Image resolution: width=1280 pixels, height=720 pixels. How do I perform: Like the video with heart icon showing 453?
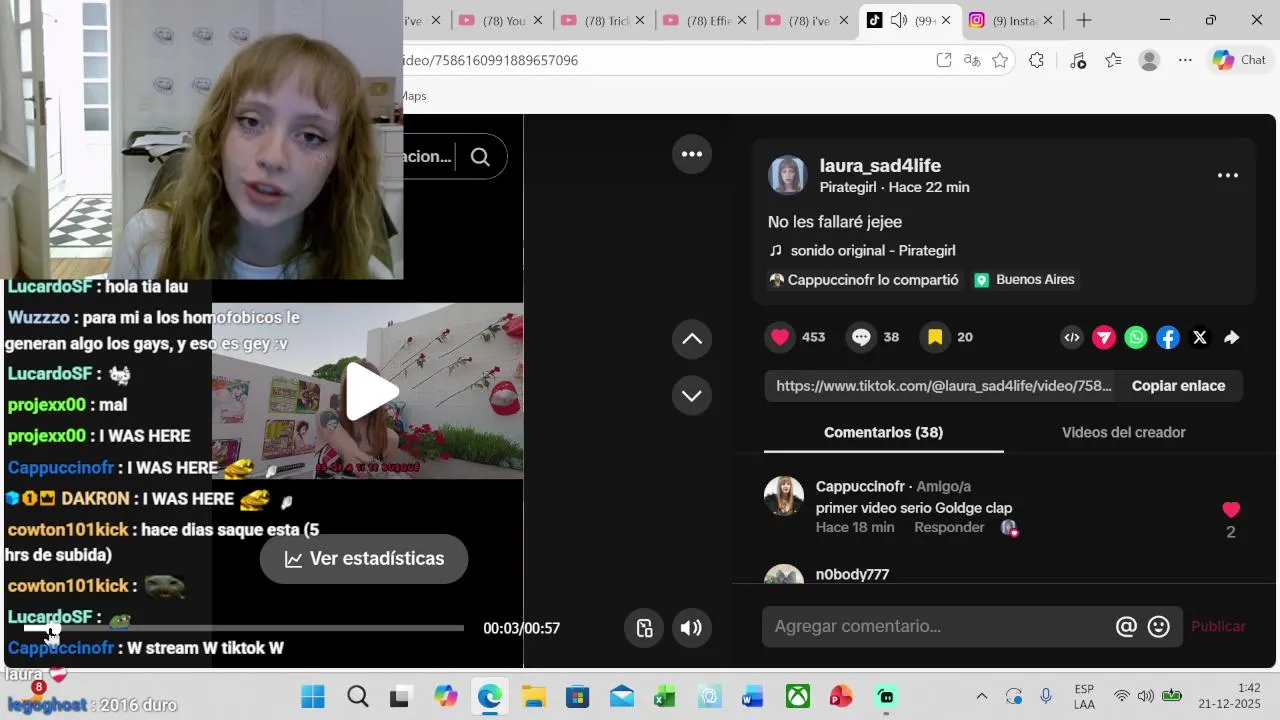click(780, 337)
